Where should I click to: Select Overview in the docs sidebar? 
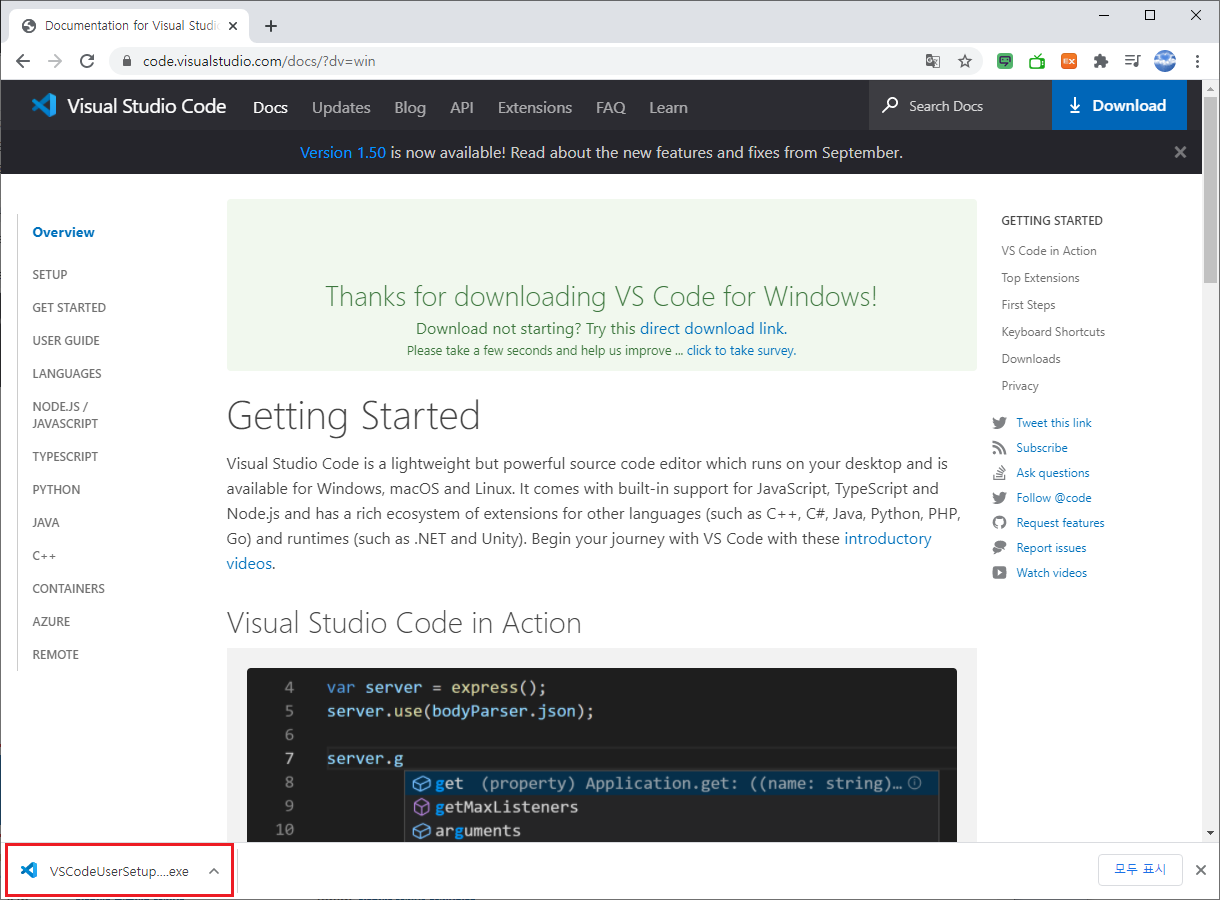(63, 232)
